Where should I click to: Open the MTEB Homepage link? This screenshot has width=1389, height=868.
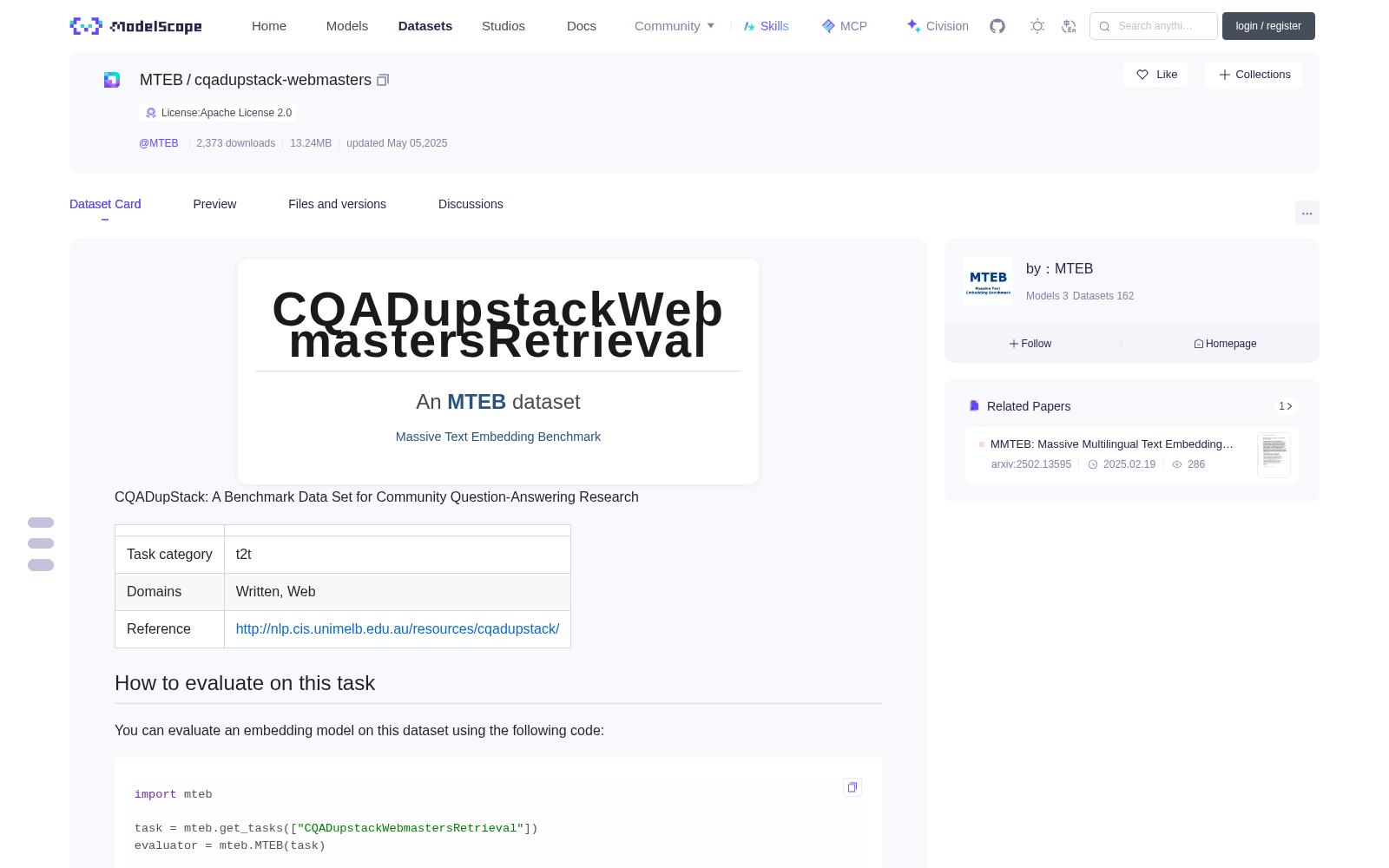1225,344
